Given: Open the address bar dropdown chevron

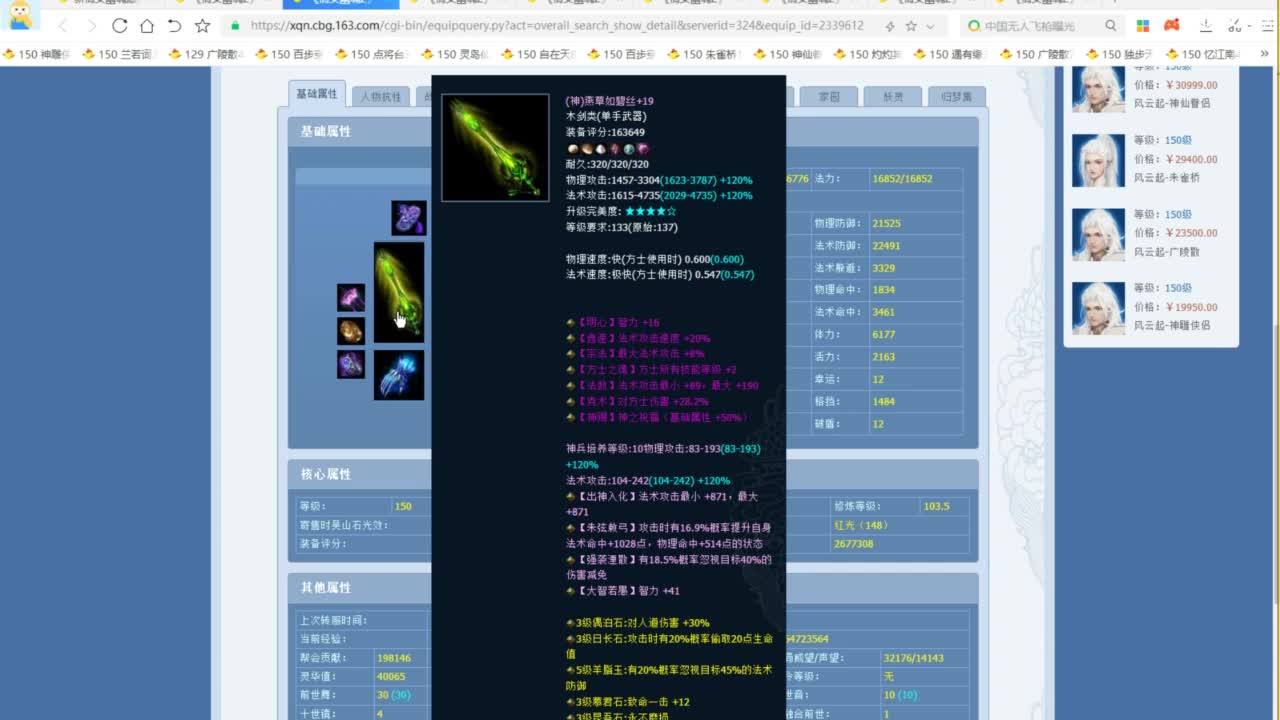Looking at the screenshot, I should pyautogui.click(x=931, y=26).
